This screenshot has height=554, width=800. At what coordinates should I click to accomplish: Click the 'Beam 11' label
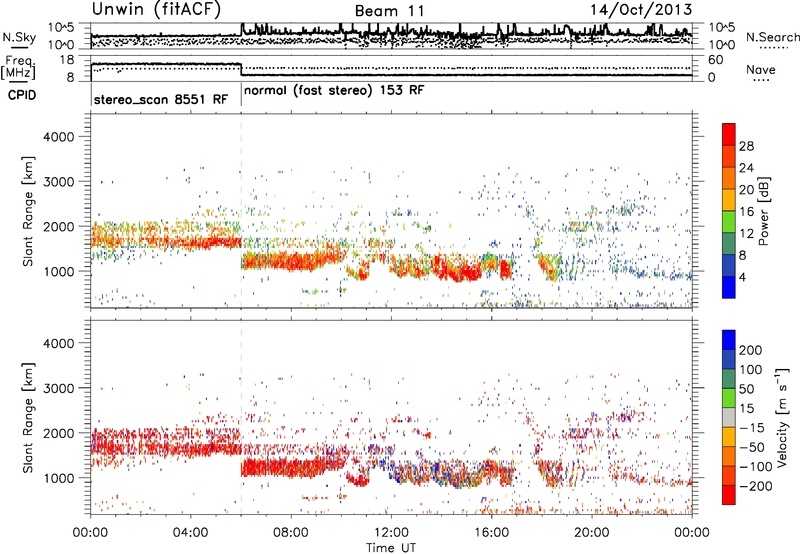click(x=390, y=11)
